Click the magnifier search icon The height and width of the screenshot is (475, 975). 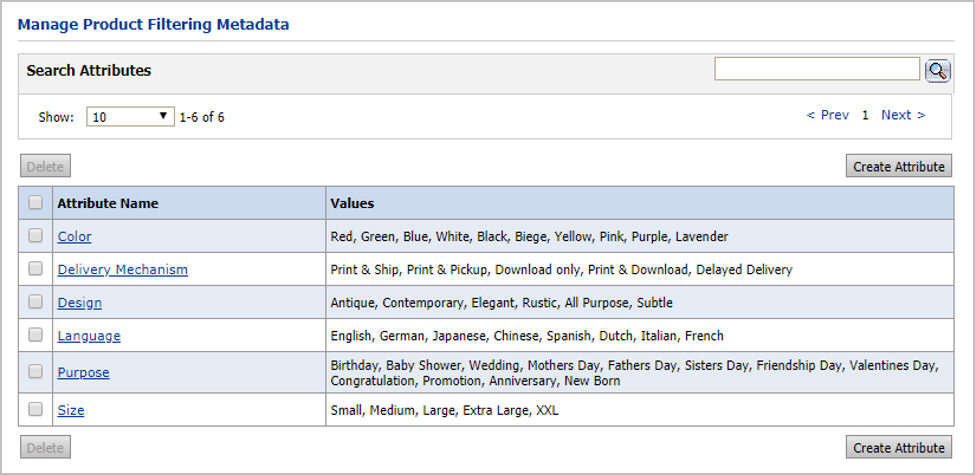pyautogui.click(x=937, y=70)
